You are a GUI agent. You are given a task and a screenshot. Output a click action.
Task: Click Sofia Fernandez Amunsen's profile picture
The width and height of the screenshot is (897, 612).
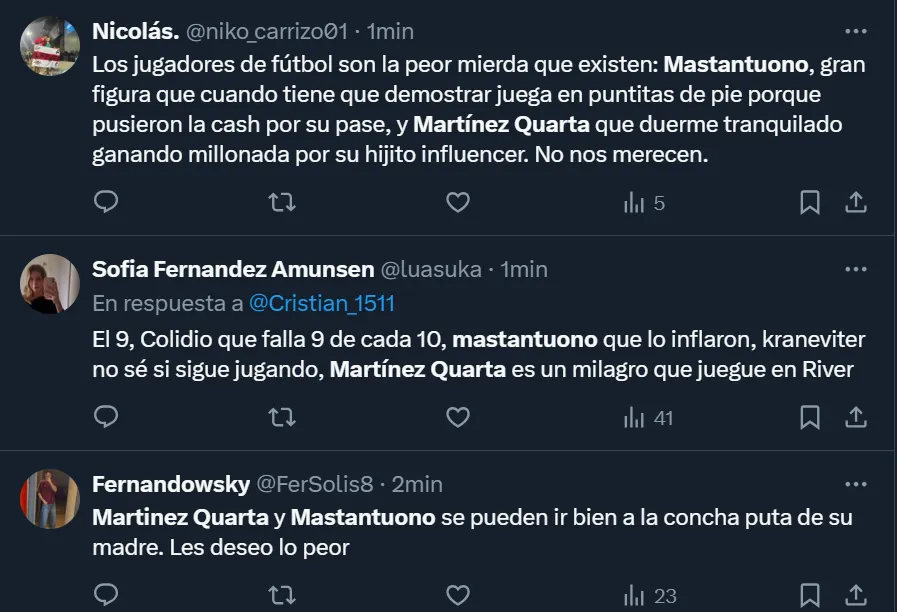[50, 284]
